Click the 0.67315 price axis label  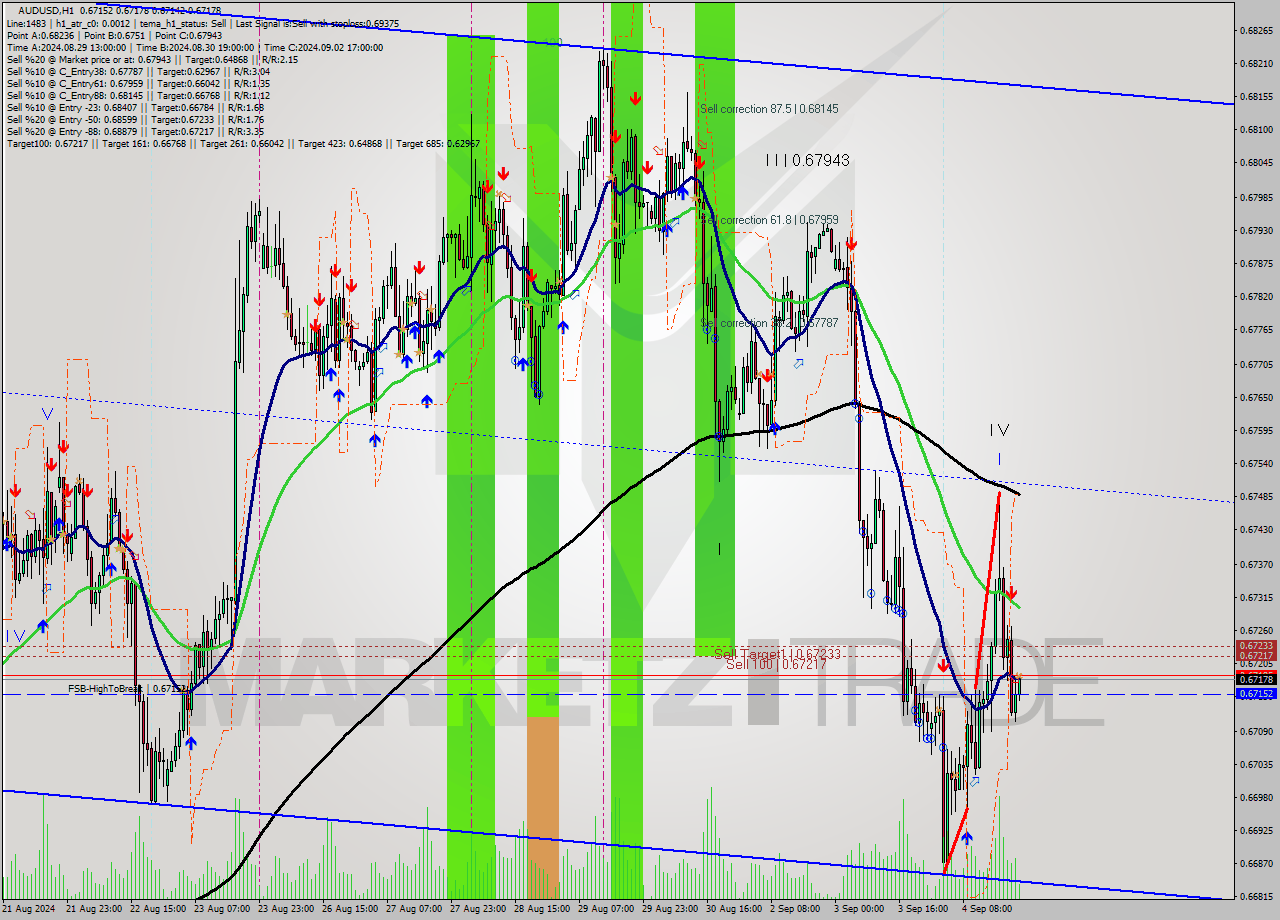[1256, 598]
